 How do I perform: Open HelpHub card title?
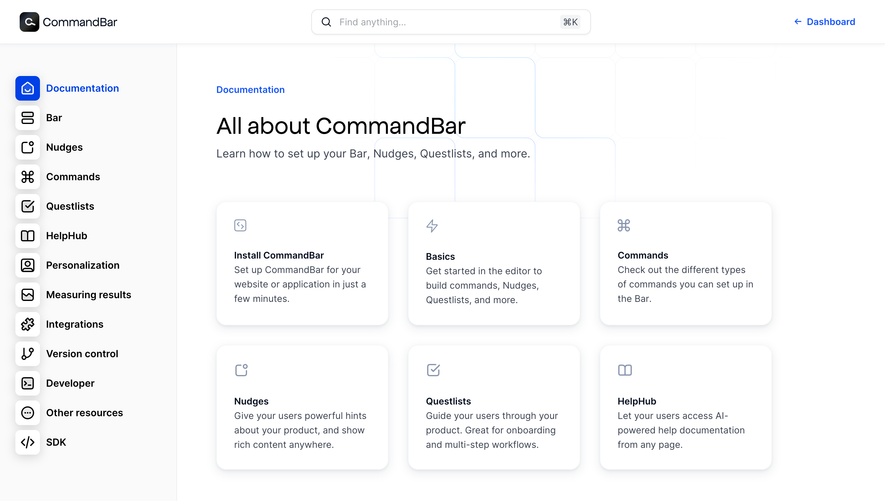click(x=637, y=401)
